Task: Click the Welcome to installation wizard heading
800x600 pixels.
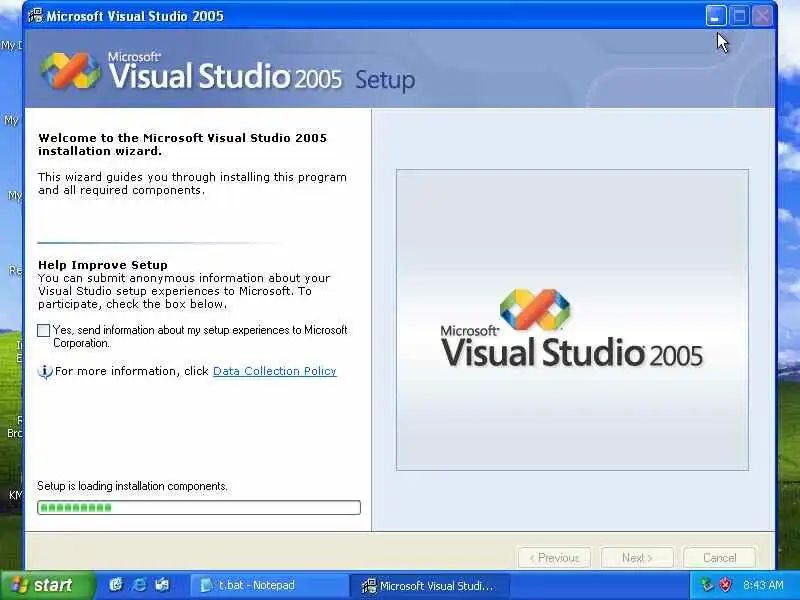Action: (182, 144)
